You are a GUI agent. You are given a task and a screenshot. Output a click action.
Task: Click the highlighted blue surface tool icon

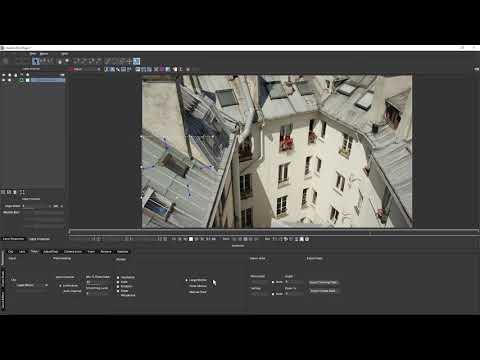[136, 61]
